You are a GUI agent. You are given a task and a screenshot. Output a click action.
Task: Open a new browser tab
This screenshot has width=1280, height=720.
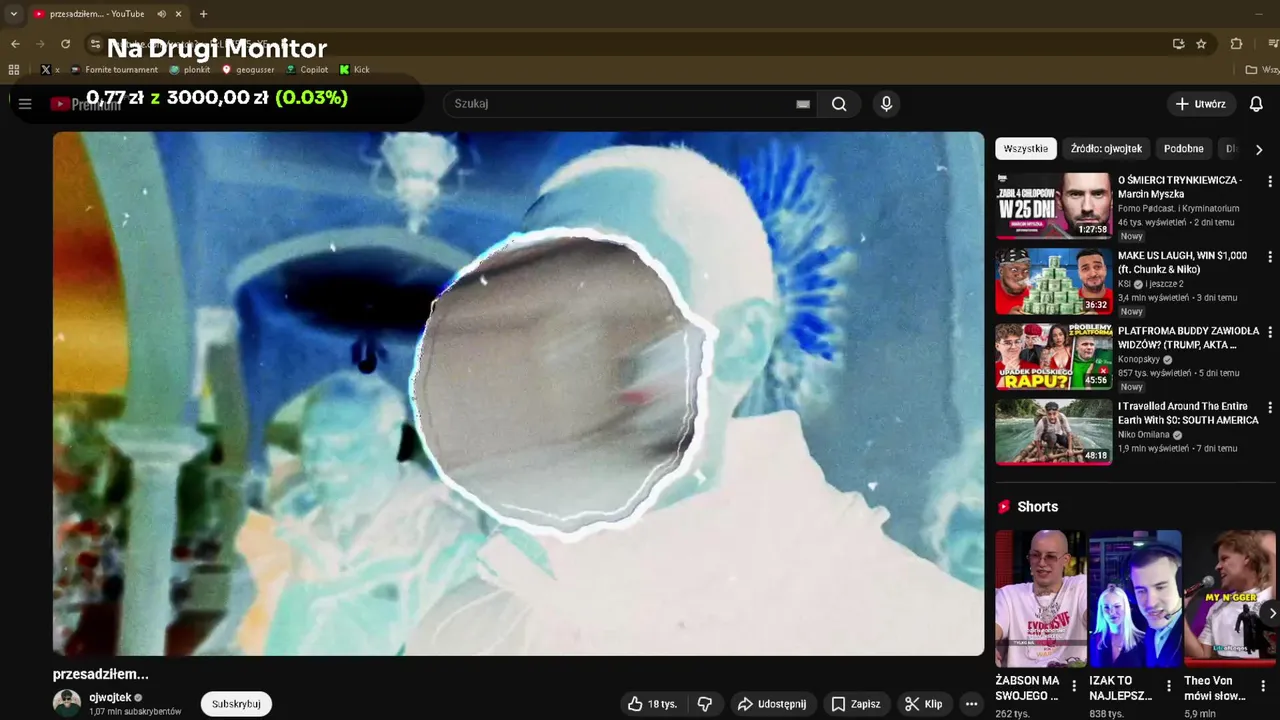pos(203,14)
